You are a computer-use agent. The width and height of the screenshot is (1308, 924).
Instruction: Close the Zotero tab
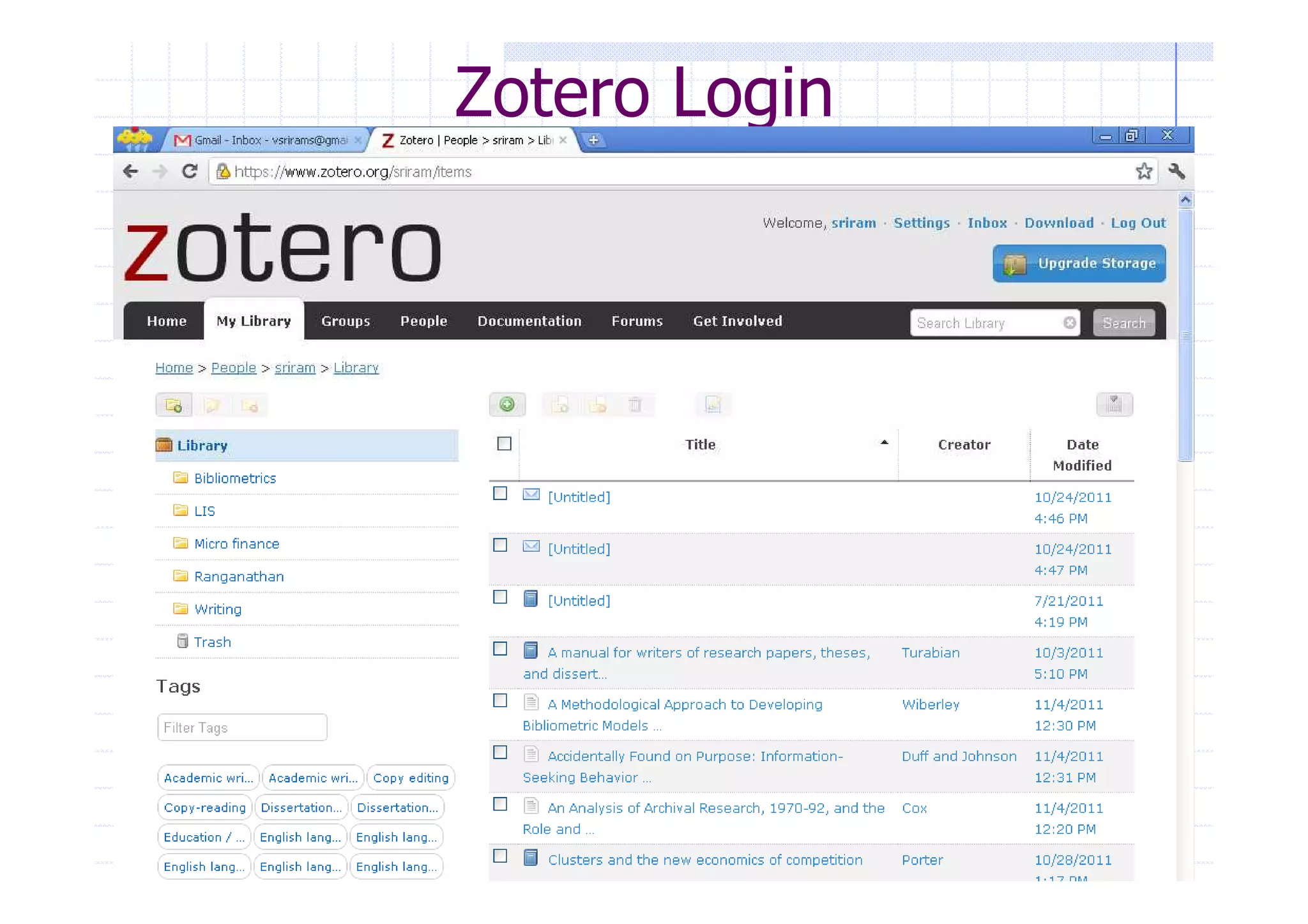[x=563, y=140]
